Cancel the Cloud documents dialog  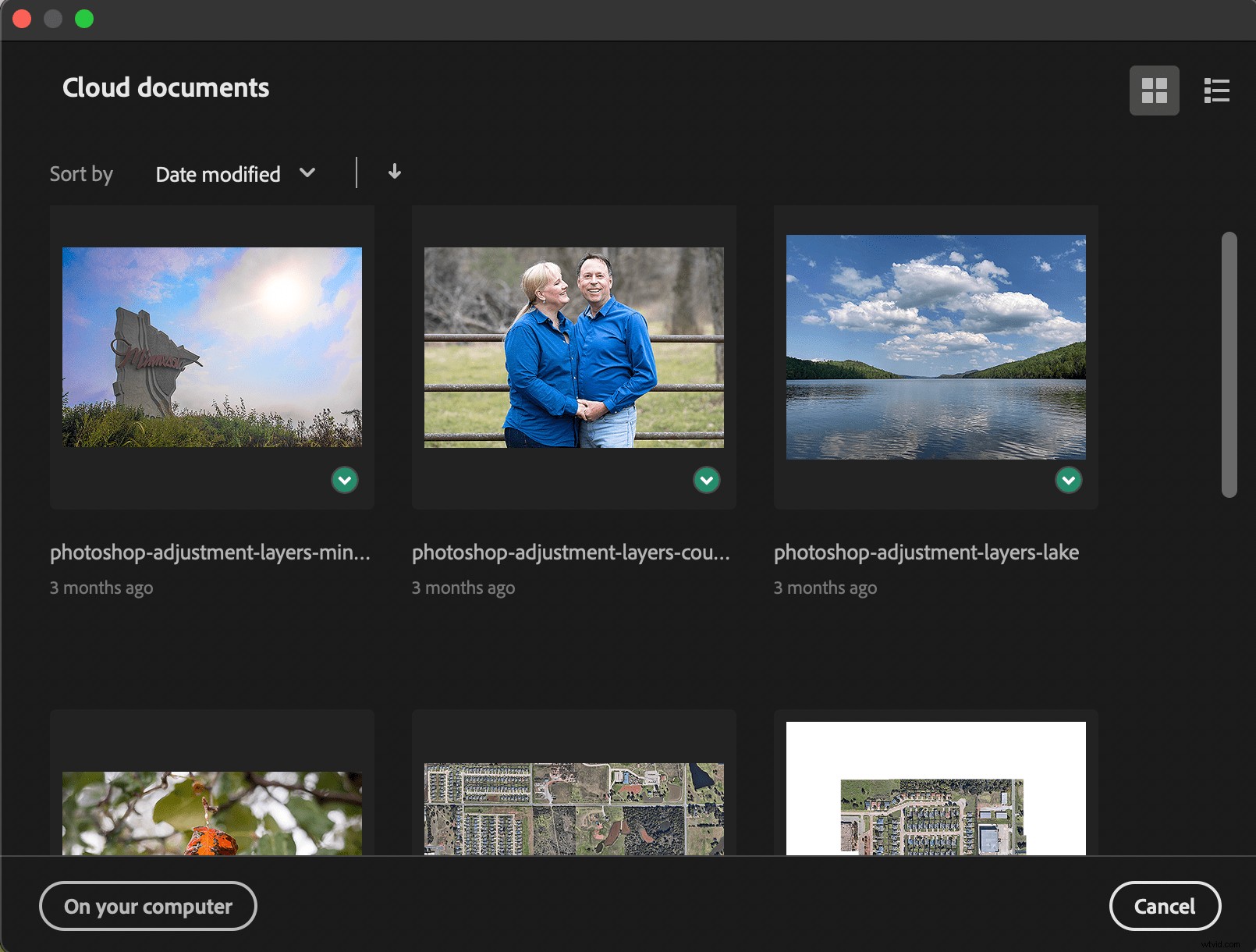tap(1164, 906)
